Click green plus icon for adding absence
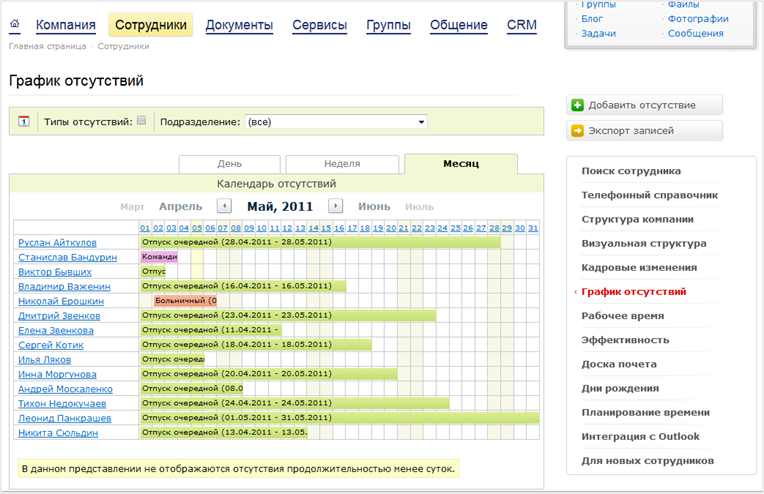764x494 pixels. point(577,105)
